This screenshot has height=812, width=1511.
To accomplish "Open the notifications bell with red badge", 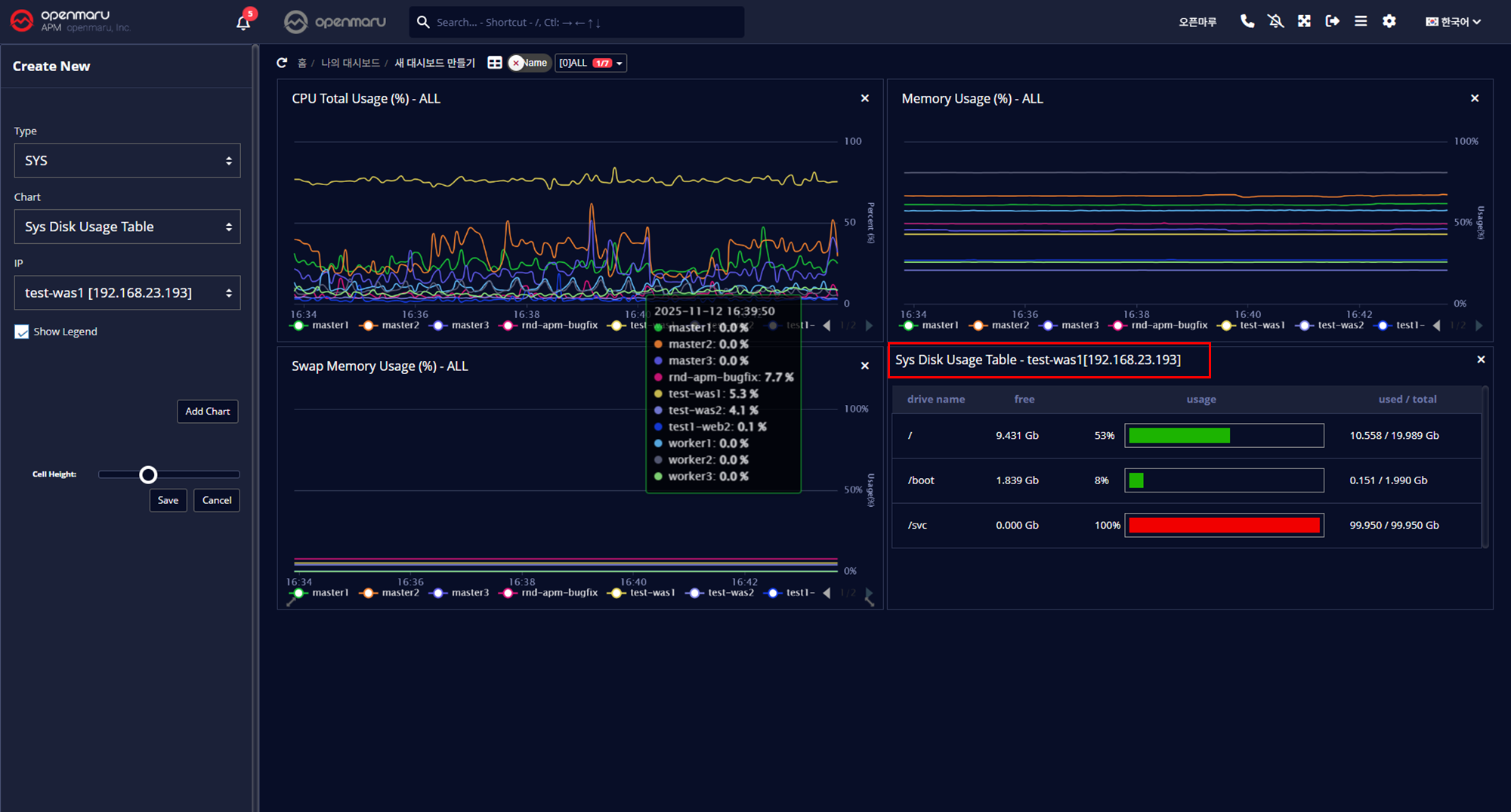I will 243,22.
